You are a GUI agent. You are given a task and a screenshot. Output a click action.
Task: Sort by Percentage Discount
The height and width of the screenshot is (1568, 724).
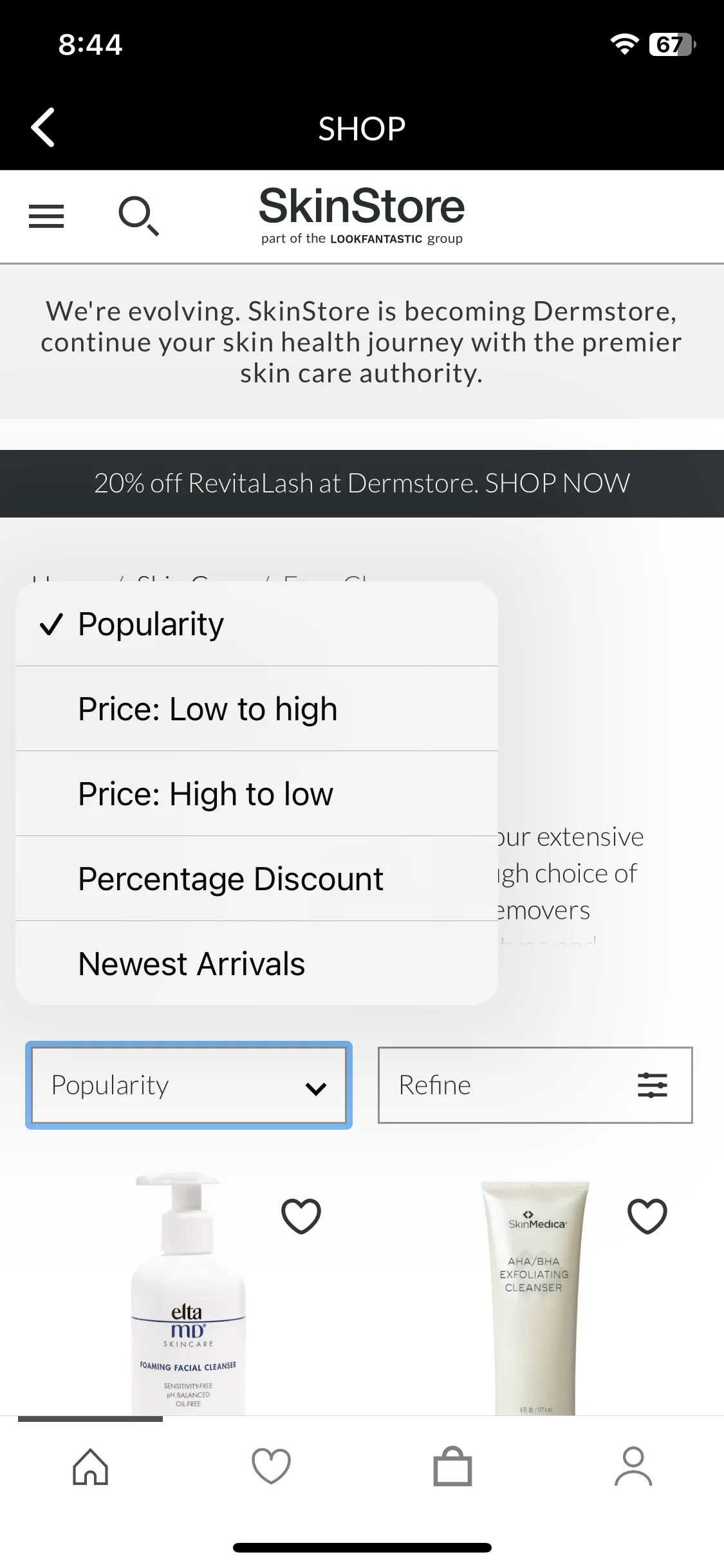[x=257, y=879]
